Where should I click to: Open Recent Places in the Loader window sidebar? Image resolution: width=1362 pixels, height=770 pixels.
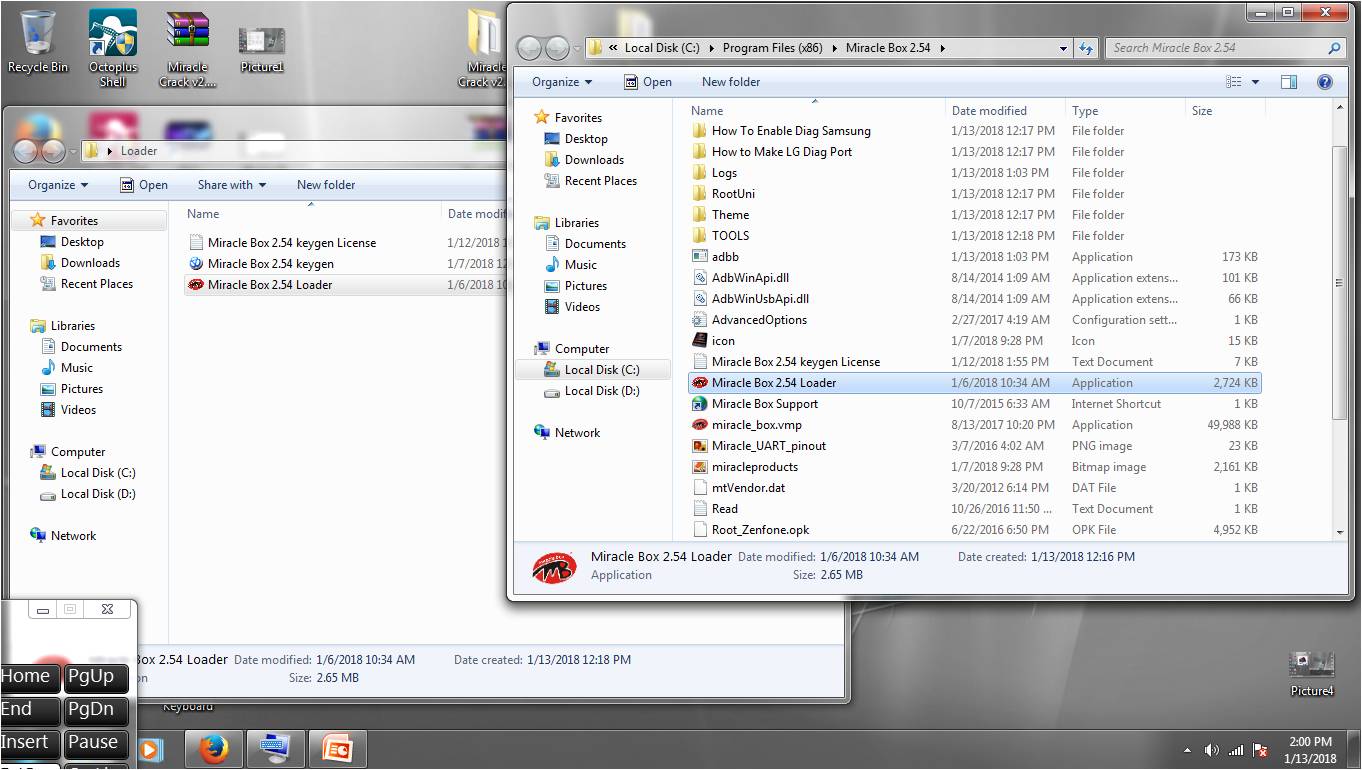click(96, 284)
